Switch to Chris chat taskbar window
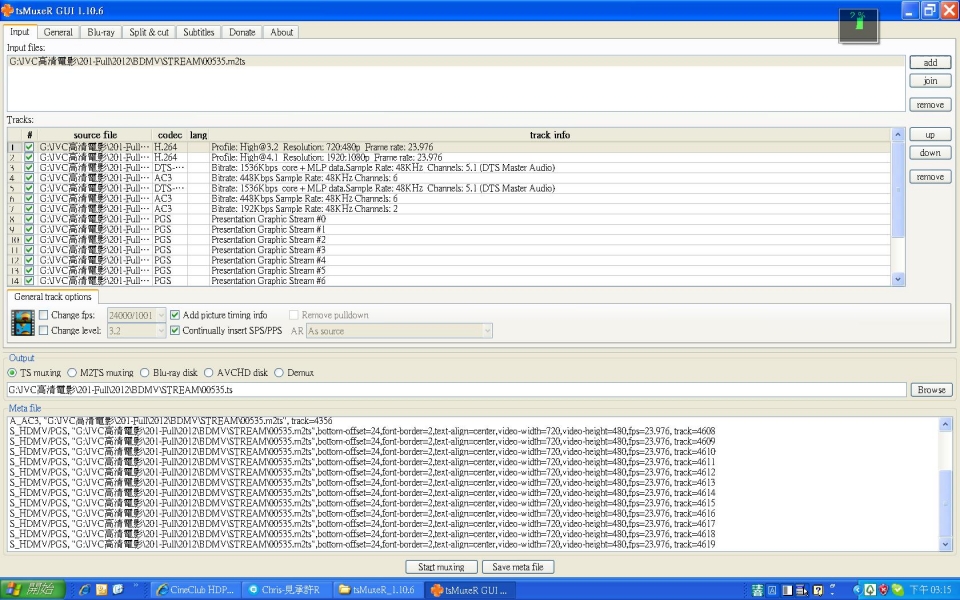 tap(287, 590)
